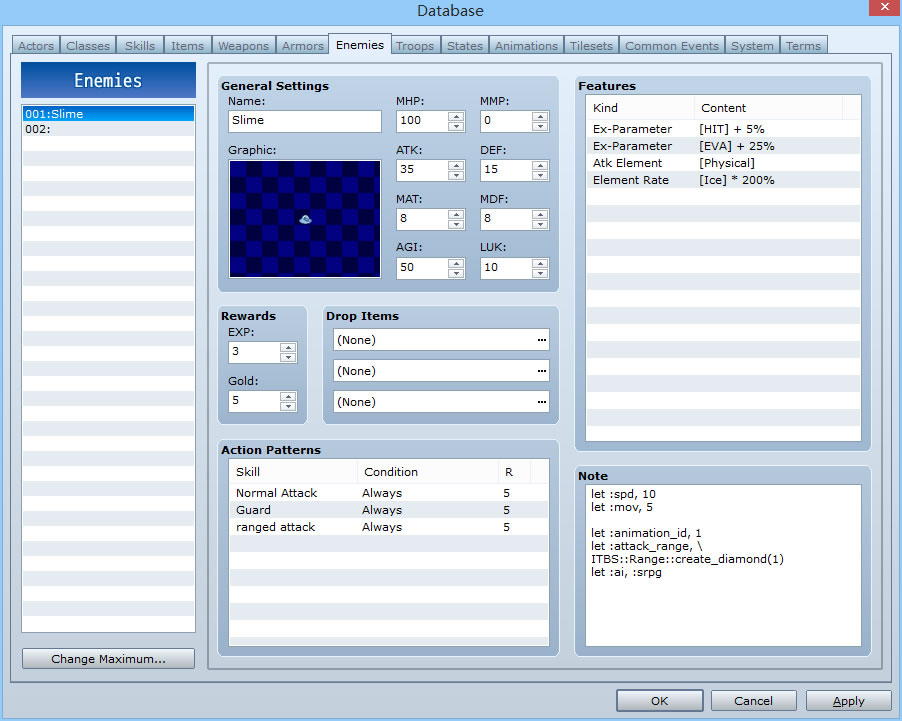
Task: Open the Tilesets tab
Action: coord(591,45)
